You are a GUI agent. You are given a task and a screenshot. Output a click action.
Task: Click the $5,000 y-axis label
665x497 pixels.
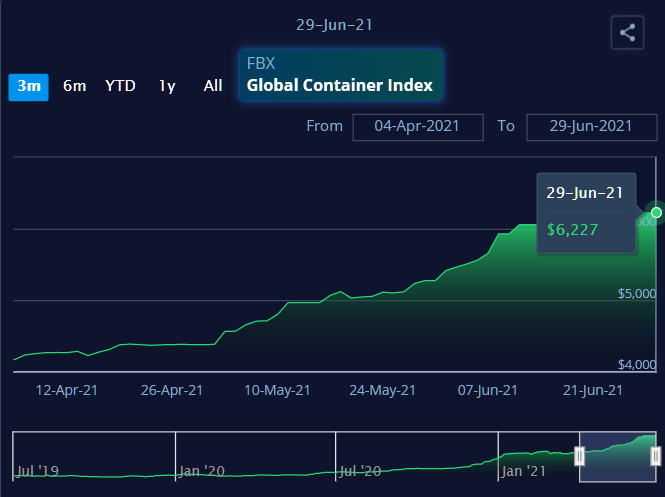[x=637, y=294]
